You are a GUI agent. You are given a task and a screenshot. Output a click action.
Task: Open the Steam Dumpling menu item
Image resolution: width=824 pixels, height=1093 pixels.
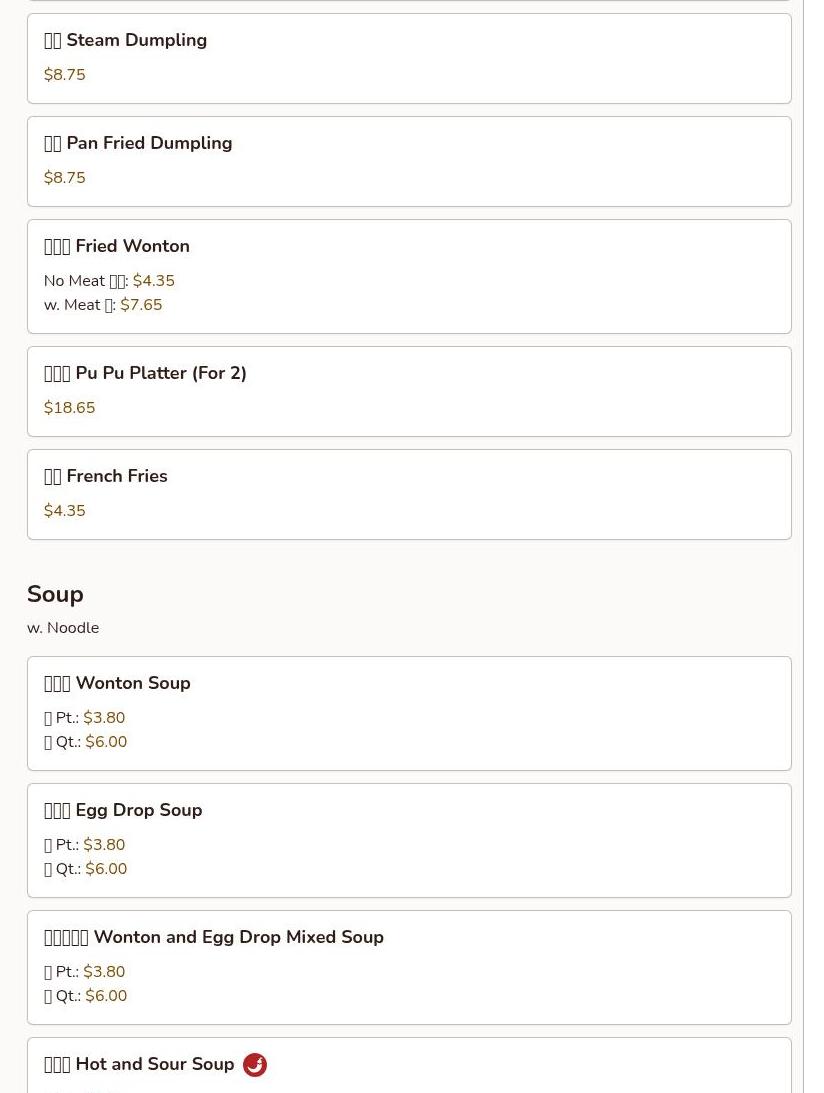409,59
